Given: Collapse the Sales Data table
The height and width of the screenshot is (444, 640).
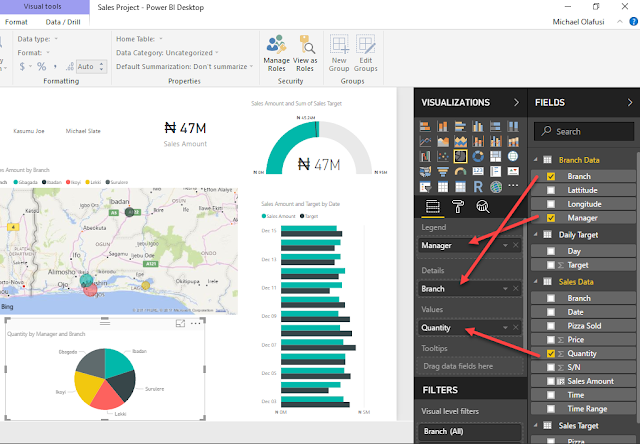Looking at the screenshot, I should pyautogui.click(x=536, y=282).
